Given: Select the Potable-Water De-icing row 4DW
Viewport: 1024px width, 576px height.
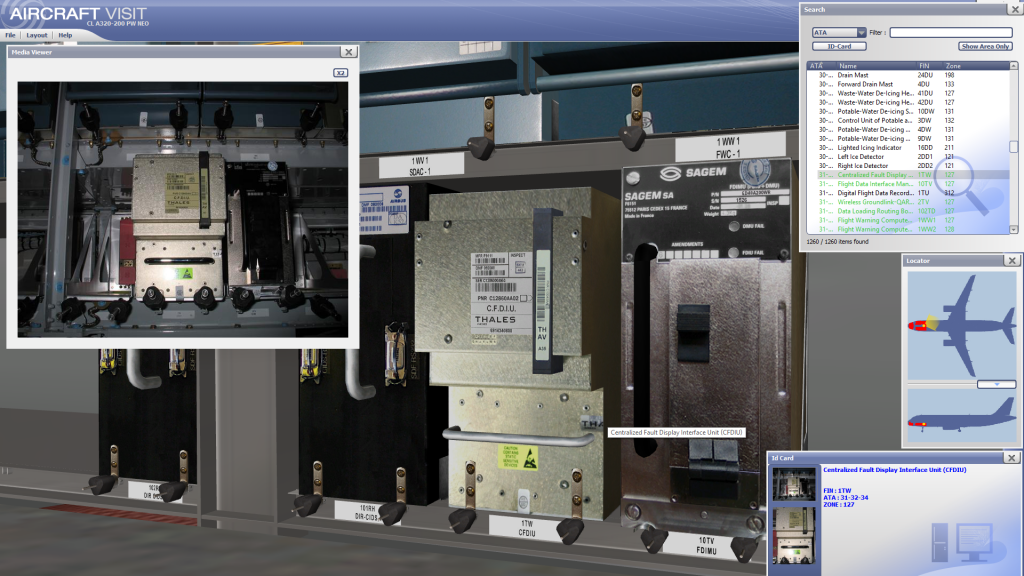Looking at the screenshot, I should pos(908,129).
